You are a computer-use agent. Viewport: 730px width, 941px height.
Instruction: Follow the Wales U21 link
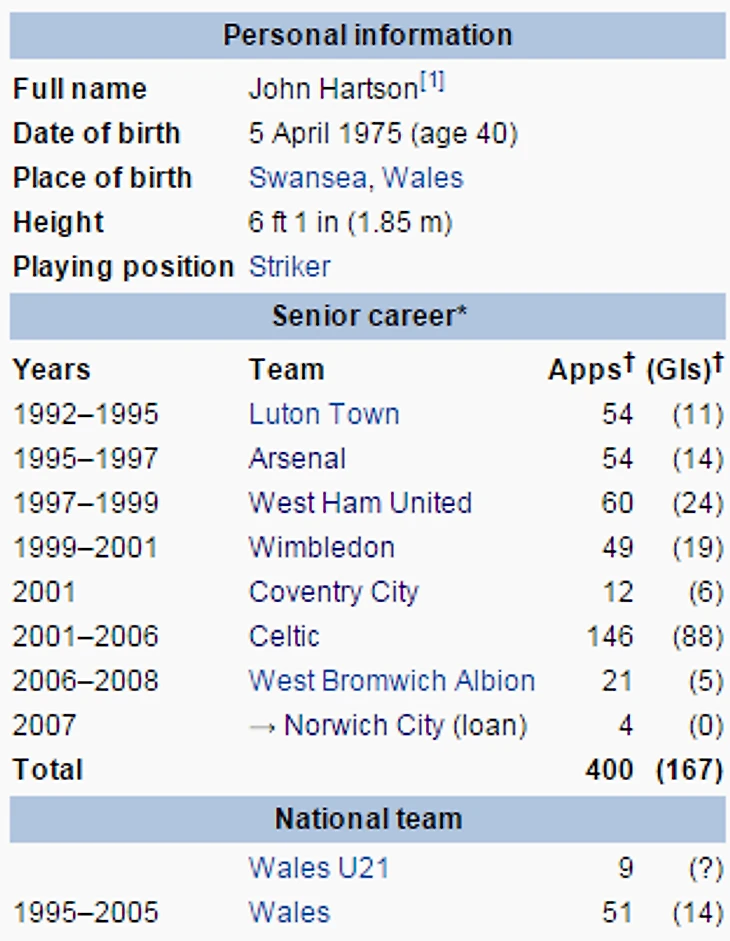(x=318, y=868)
